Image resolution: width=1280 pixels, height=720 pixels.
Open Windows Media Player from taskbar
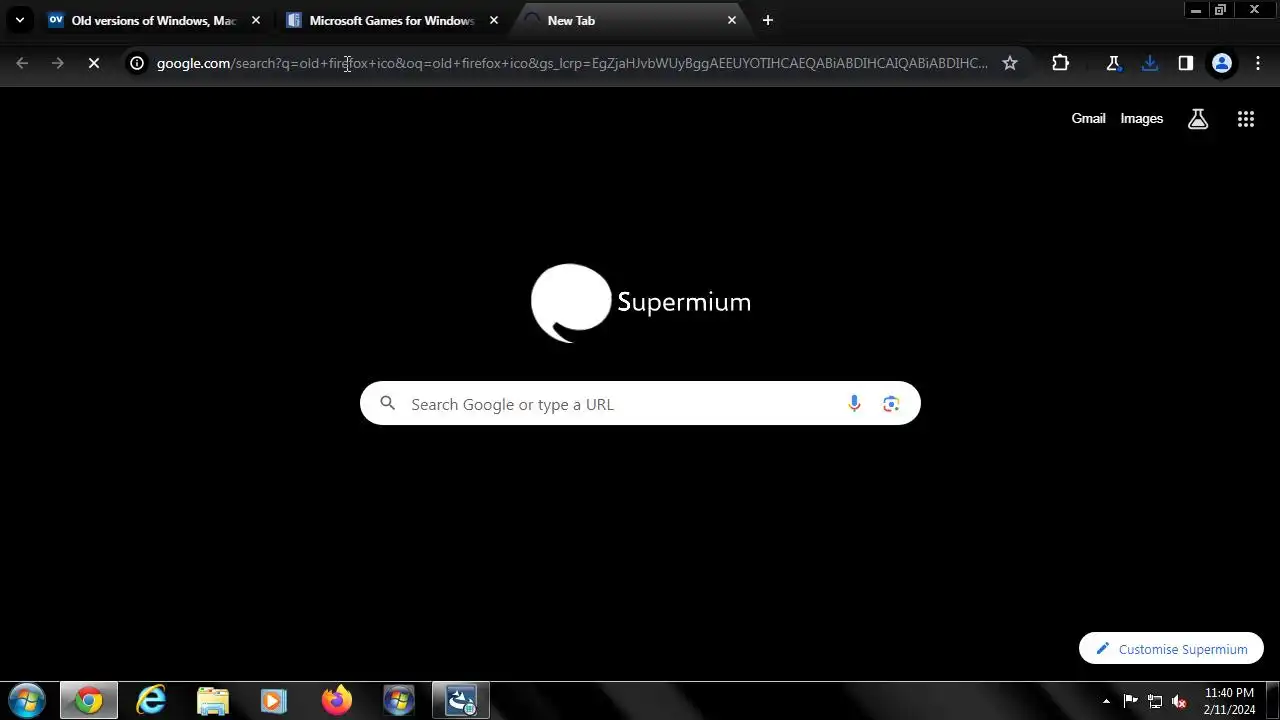(274, 701)
